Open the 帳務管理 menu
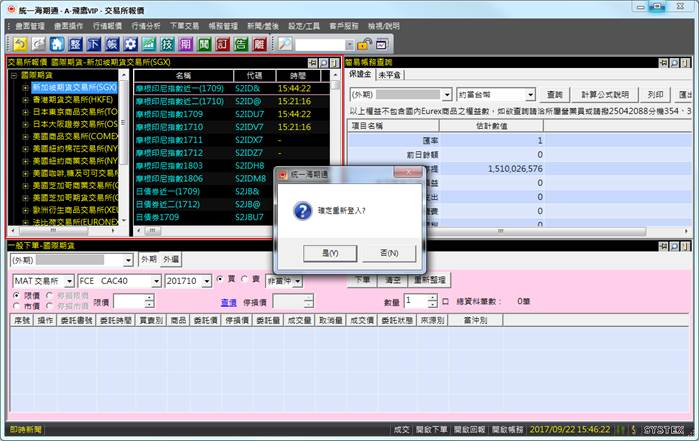 point(223,26)
